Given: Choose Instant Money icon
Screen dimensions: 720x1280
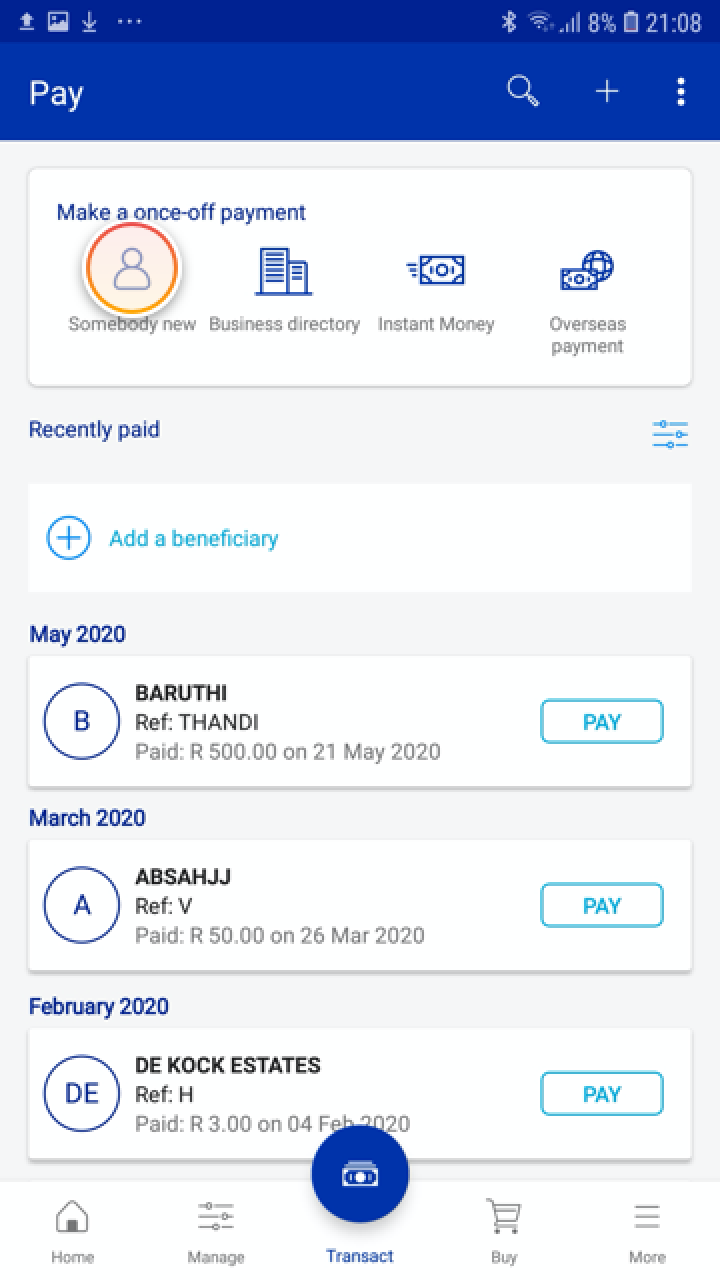Looking at the screenshot, I should click(436, 270).
